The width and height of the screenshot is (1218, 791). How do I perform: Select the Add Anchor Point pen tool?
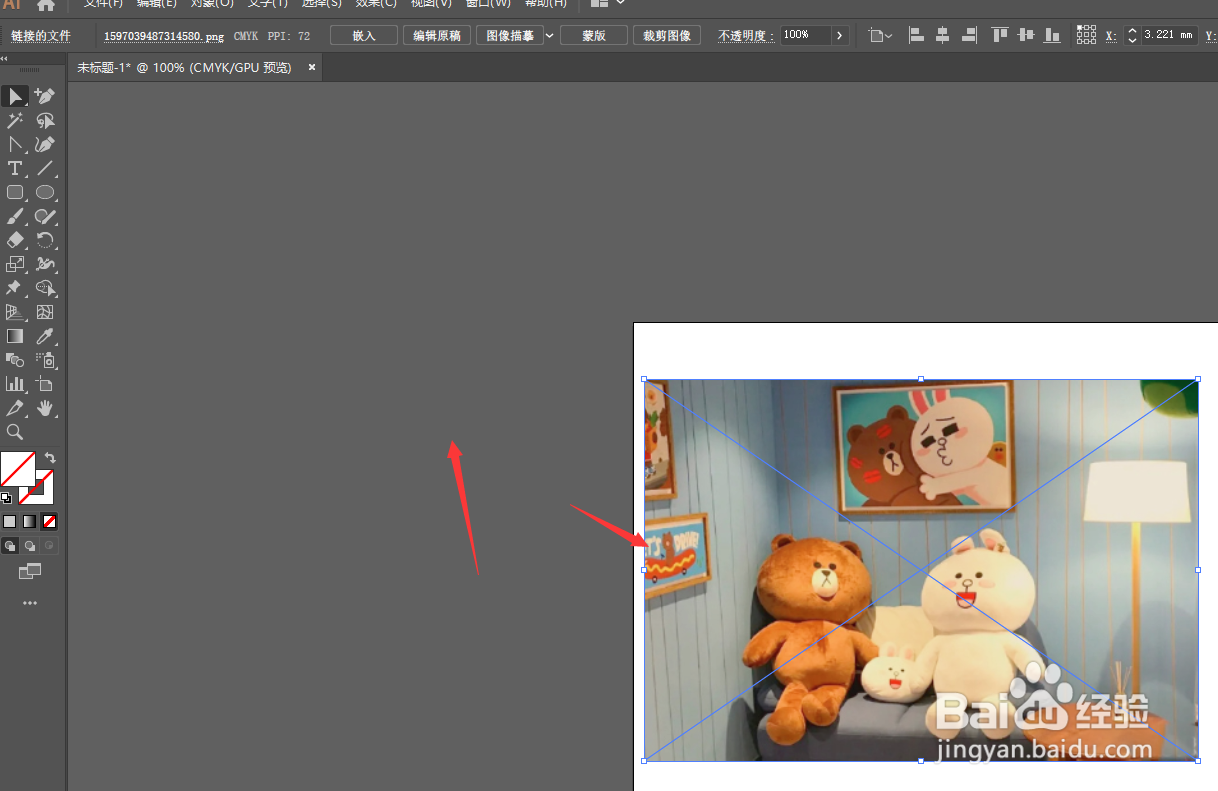pos(45,96)
